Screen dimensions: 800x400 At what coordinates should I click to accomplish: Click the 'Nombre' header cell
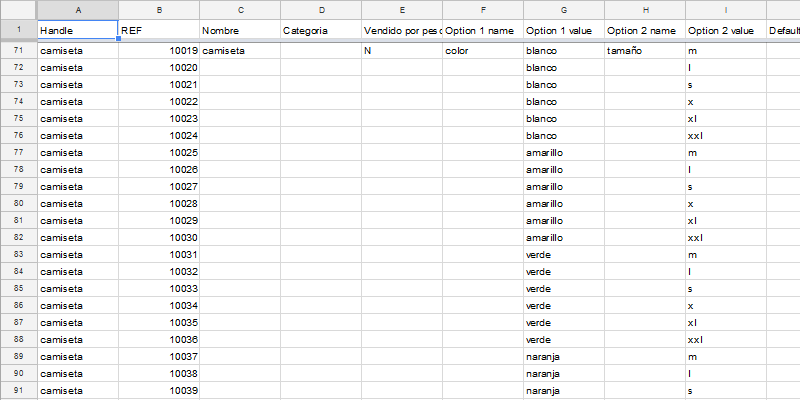pyautogui.click(x=240, y=30)
